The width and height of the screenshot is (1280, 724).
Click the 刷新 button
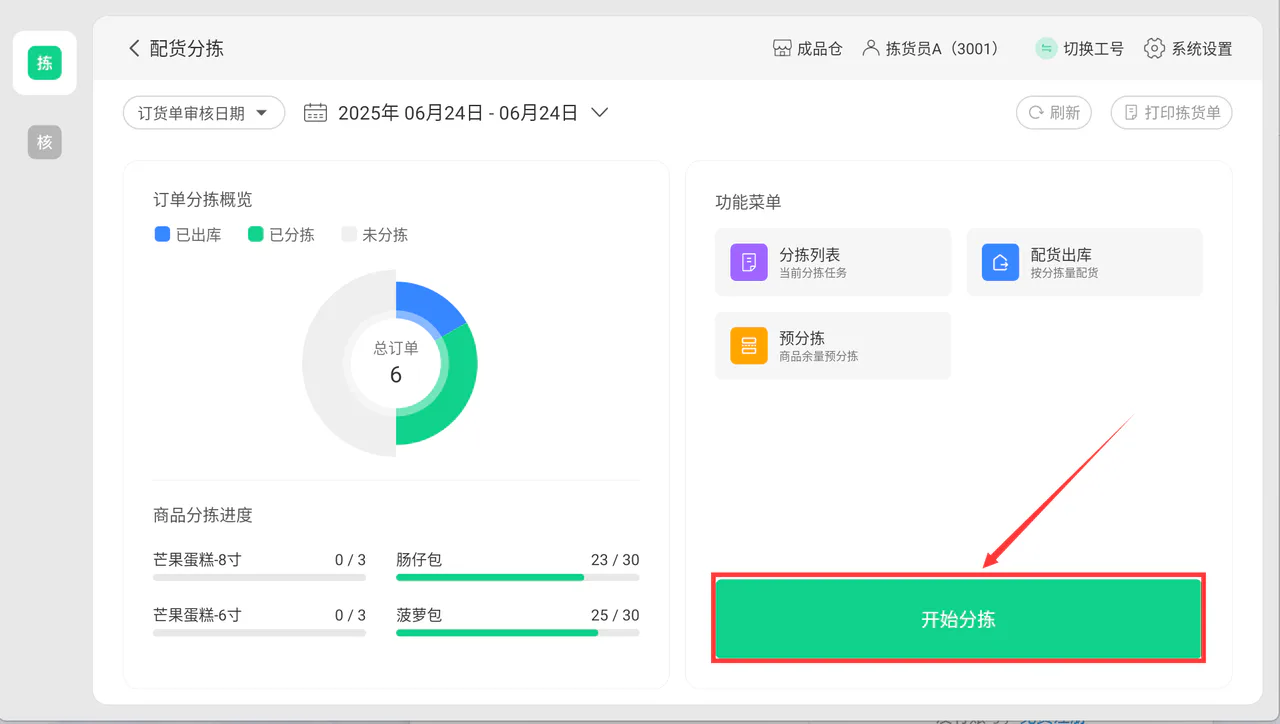pos(1054,113)
